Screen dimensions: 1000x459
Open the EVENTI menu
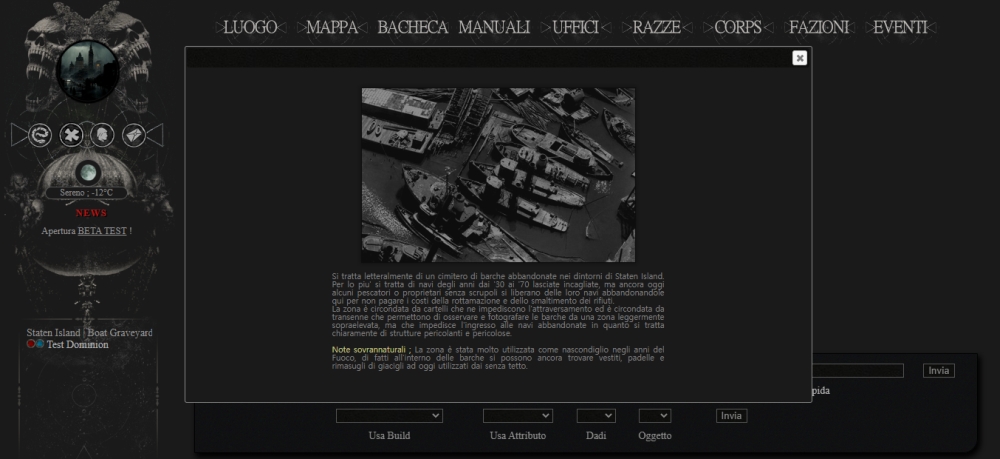pyautogui.click(x=900, y=27)
